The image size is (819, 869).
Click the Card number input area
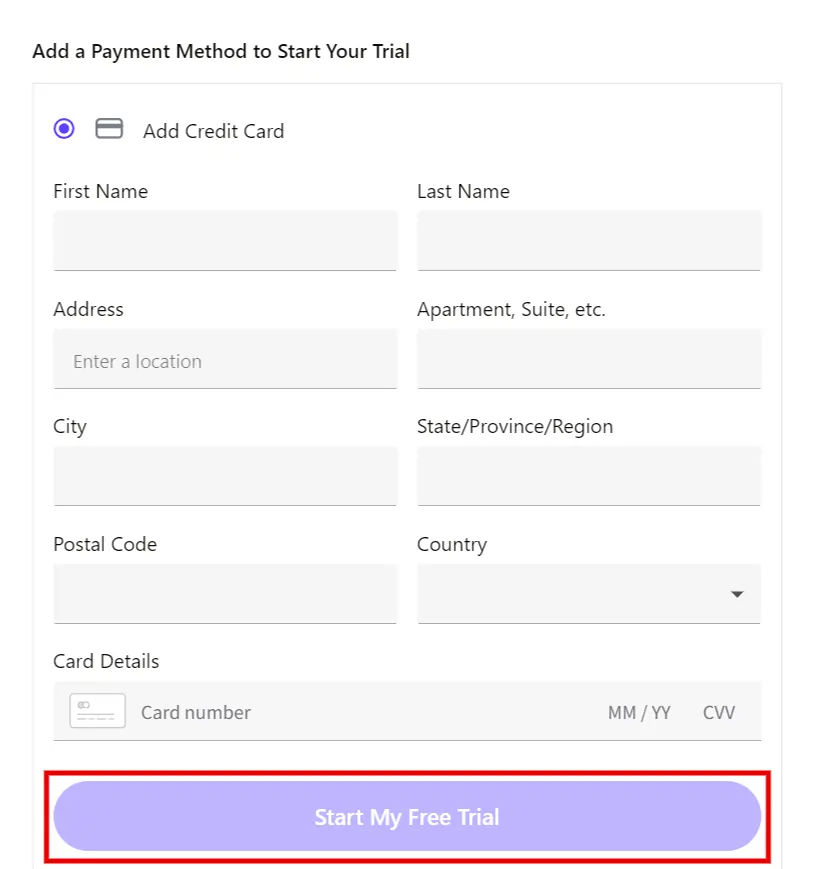point(300,711)
